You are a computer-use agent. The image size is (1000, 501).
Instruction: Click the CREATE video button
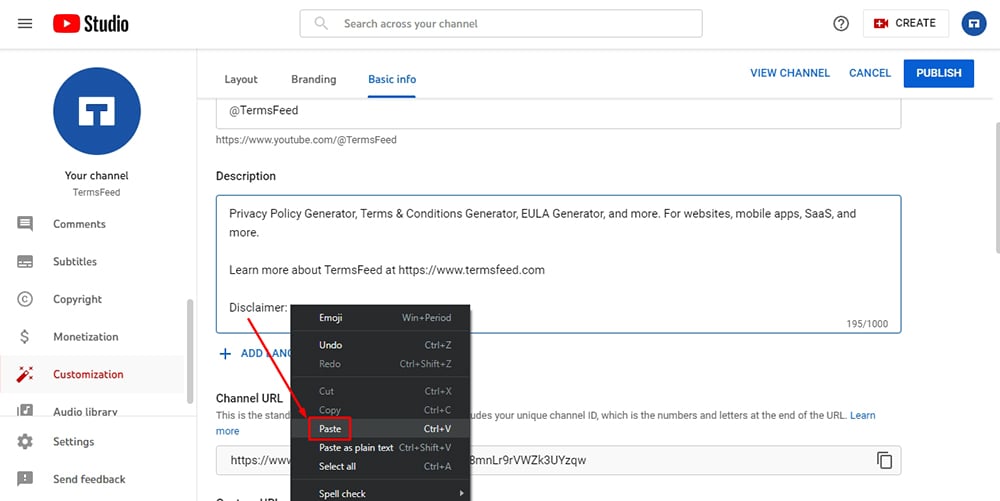pos(906,23)
